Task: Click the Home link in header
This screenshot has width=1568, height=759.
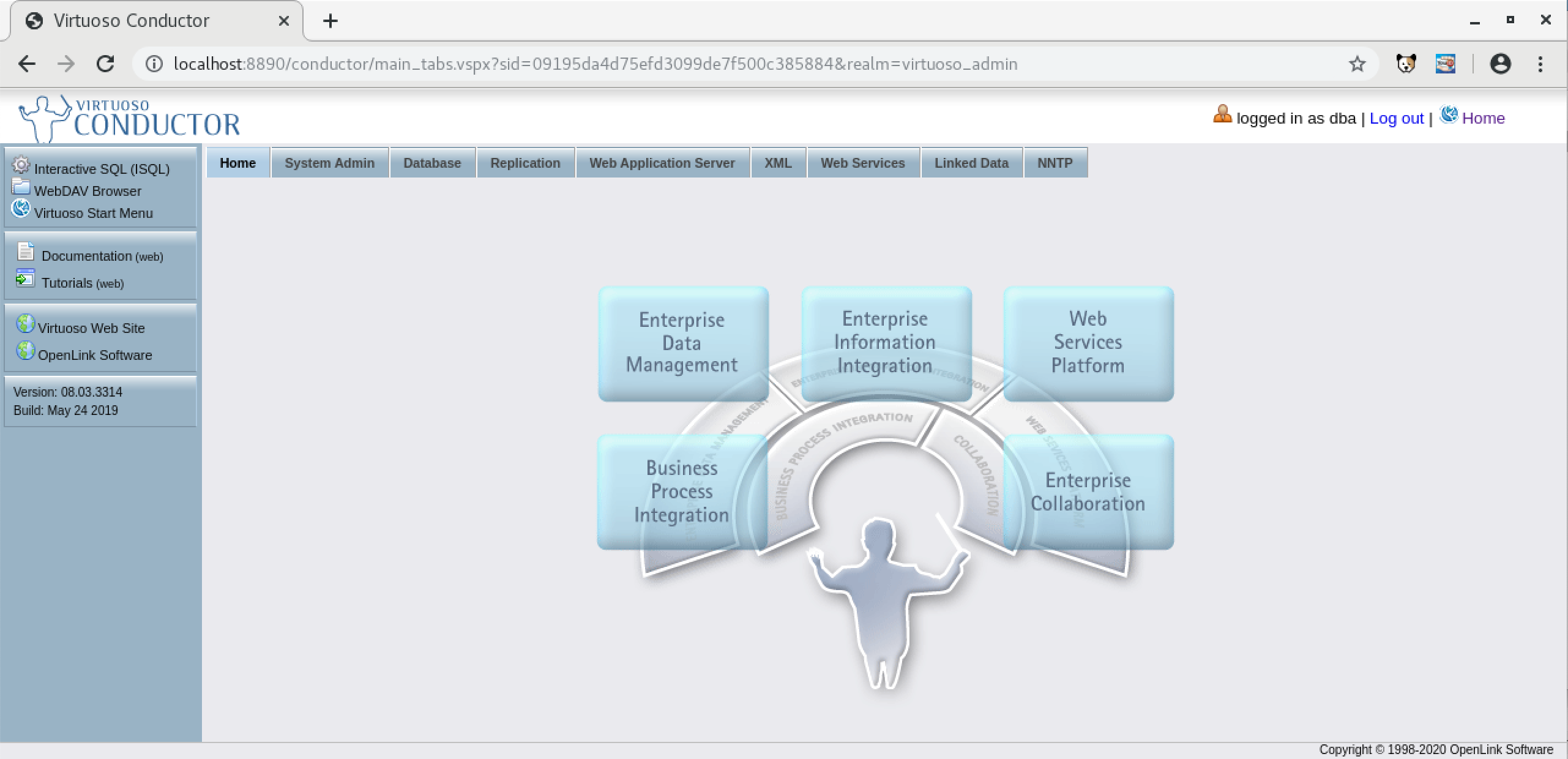Action: 1484,118
